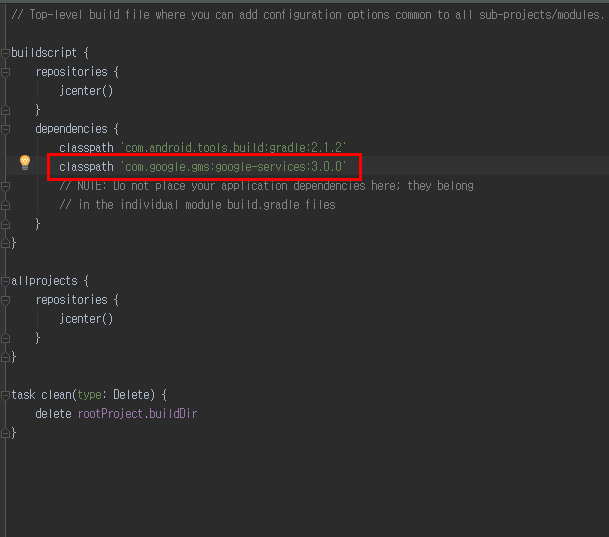
Task: Collapse the dependencies block fold marker
Action: 5,129
